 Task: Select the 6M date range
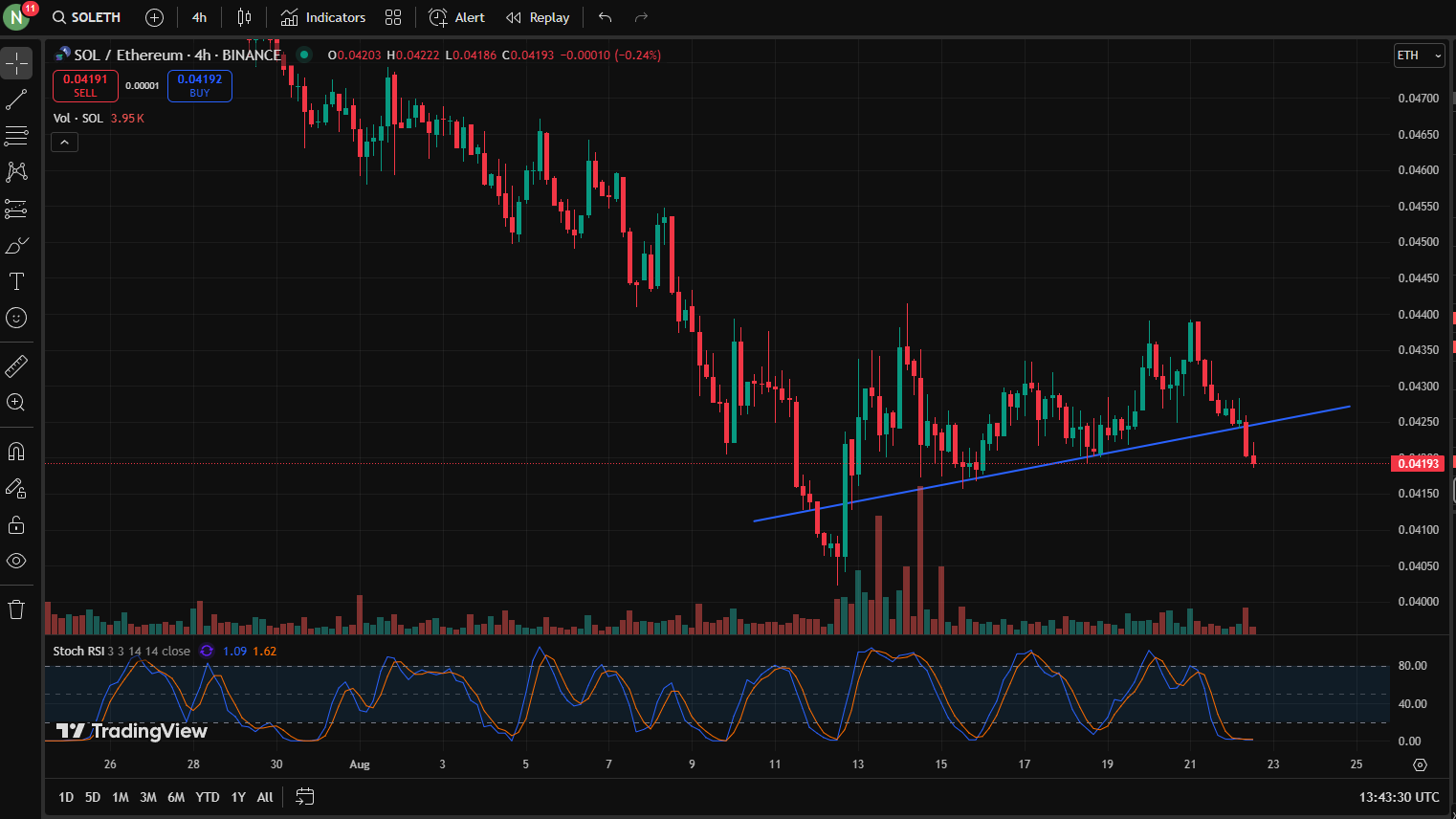coord(176,797)
